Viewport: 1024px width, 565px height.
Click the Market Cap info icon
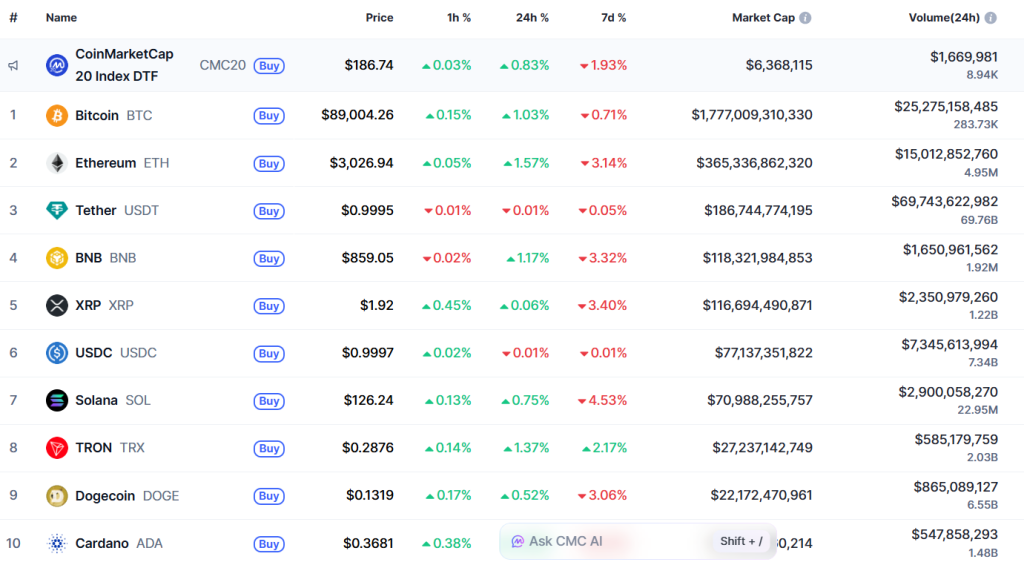(805, 18)
